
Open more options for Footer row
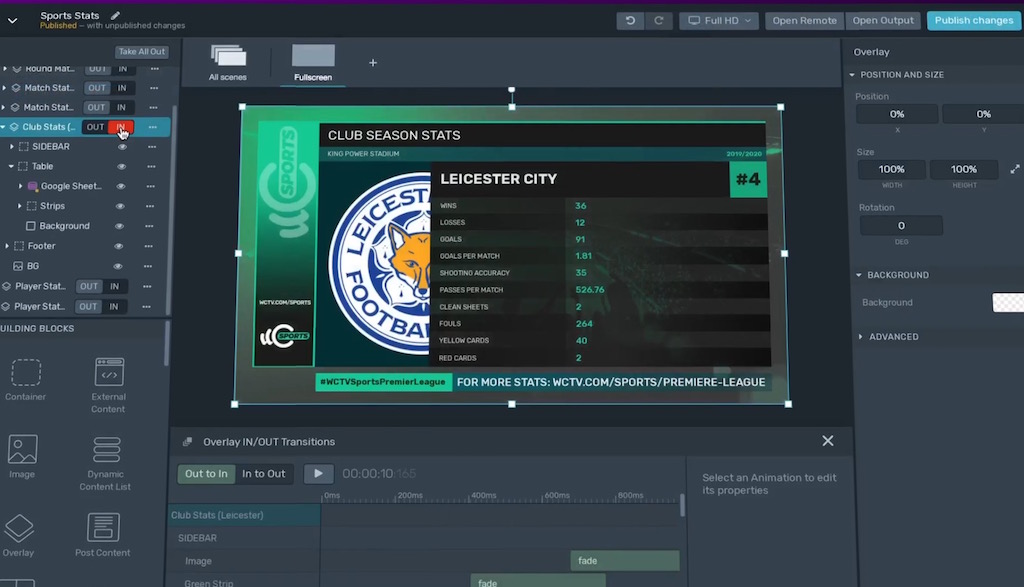pyautogui.click(x=148, y=246)
